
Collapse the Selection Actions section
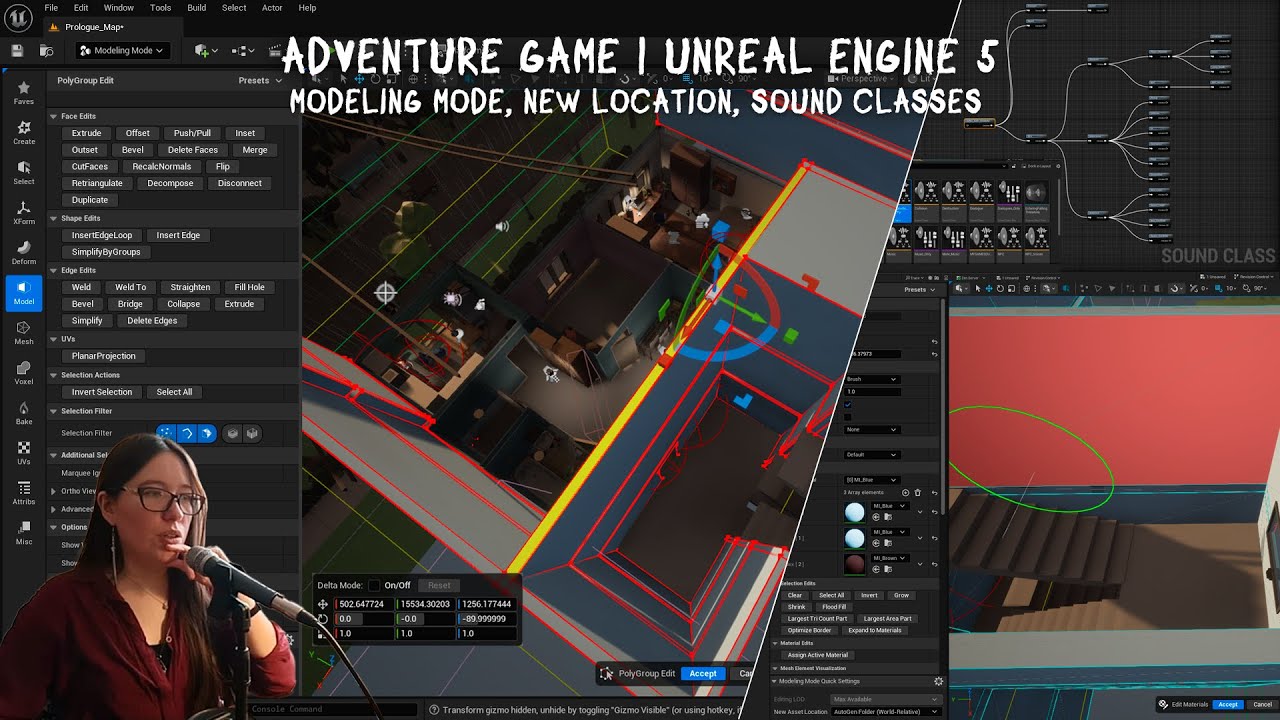point(53,375)
